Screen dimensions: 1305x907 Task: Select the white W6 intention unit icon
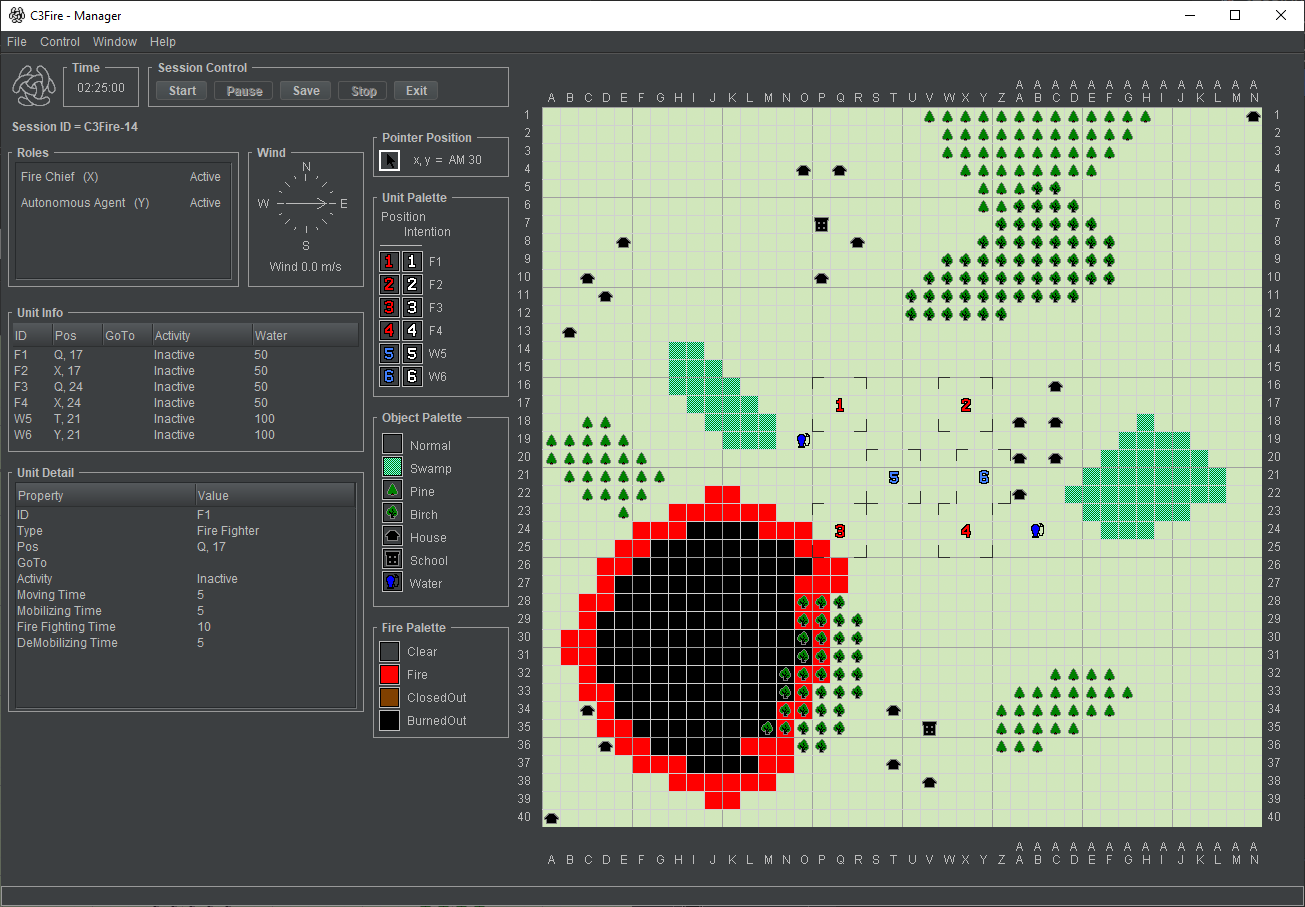pyautogui.click(x=412, y=376)
